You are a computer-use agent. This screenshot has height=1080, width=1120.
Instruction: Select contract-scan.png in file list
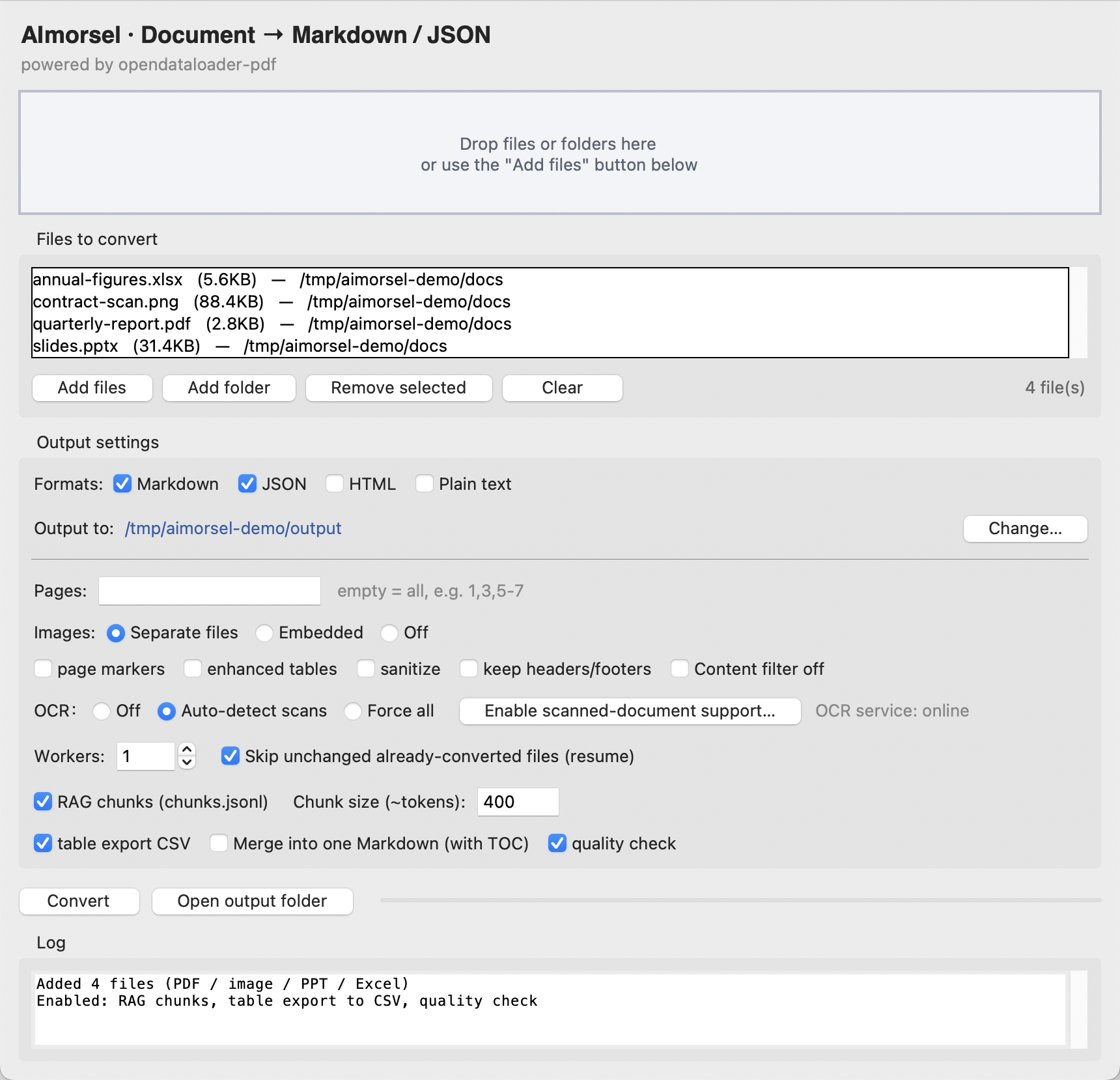click(x=550, y=302)
